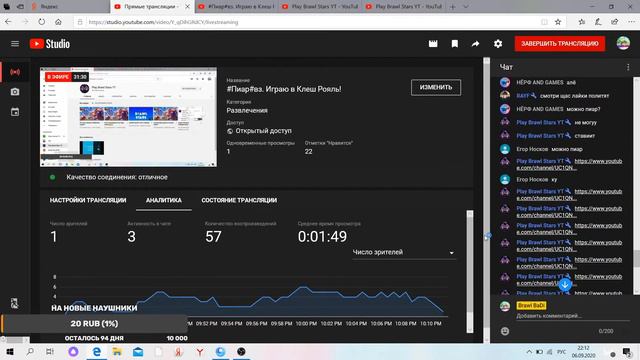Image resolution: width=640 pixels, height=360 pixels.
Task: Open the feedback icon at sidebar bottom
Action: [x=15, y=303]
